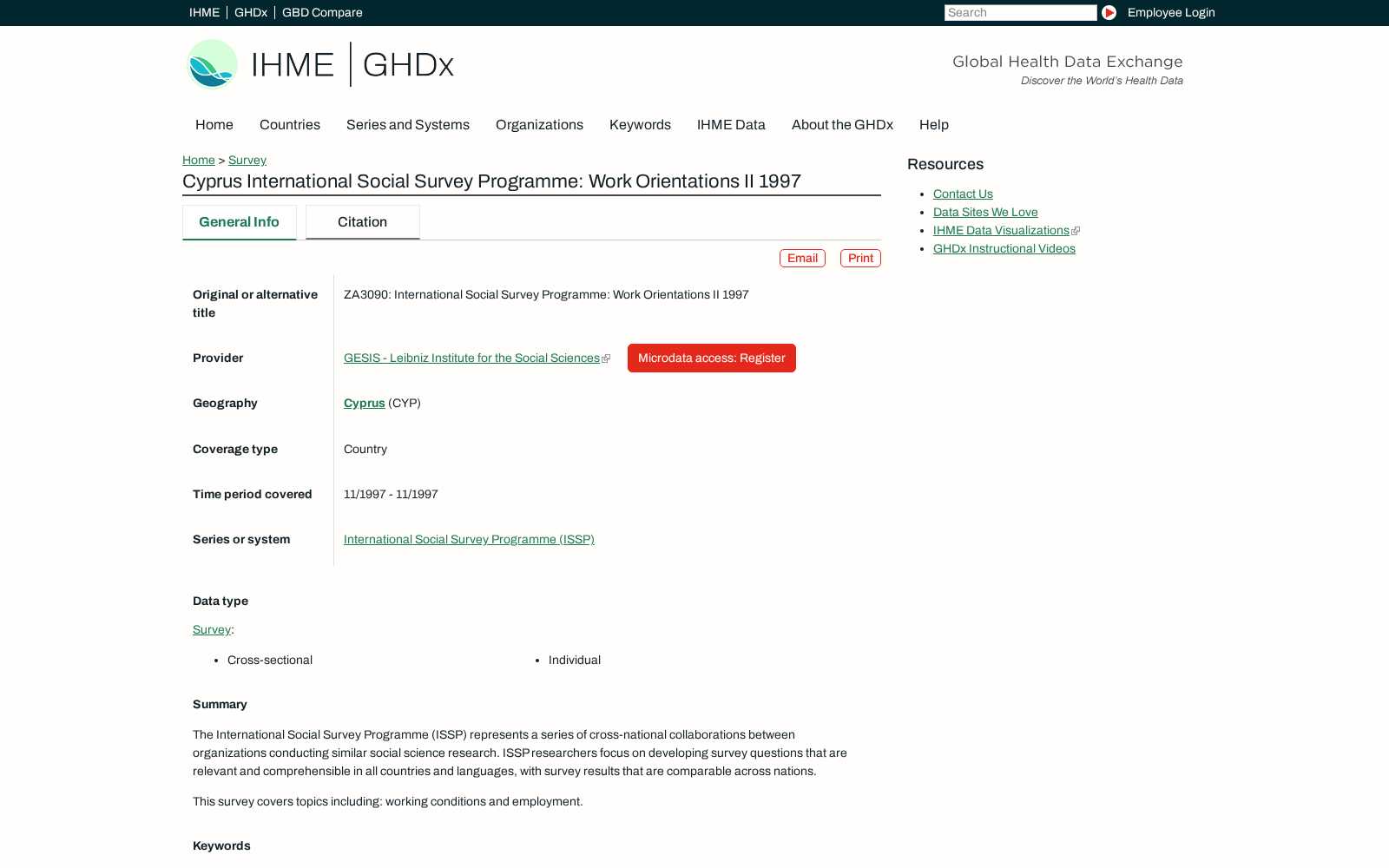Open the IHME link in top bar
The height and width of the screenshot is (868, 1389).
click(x=204, y=13)
